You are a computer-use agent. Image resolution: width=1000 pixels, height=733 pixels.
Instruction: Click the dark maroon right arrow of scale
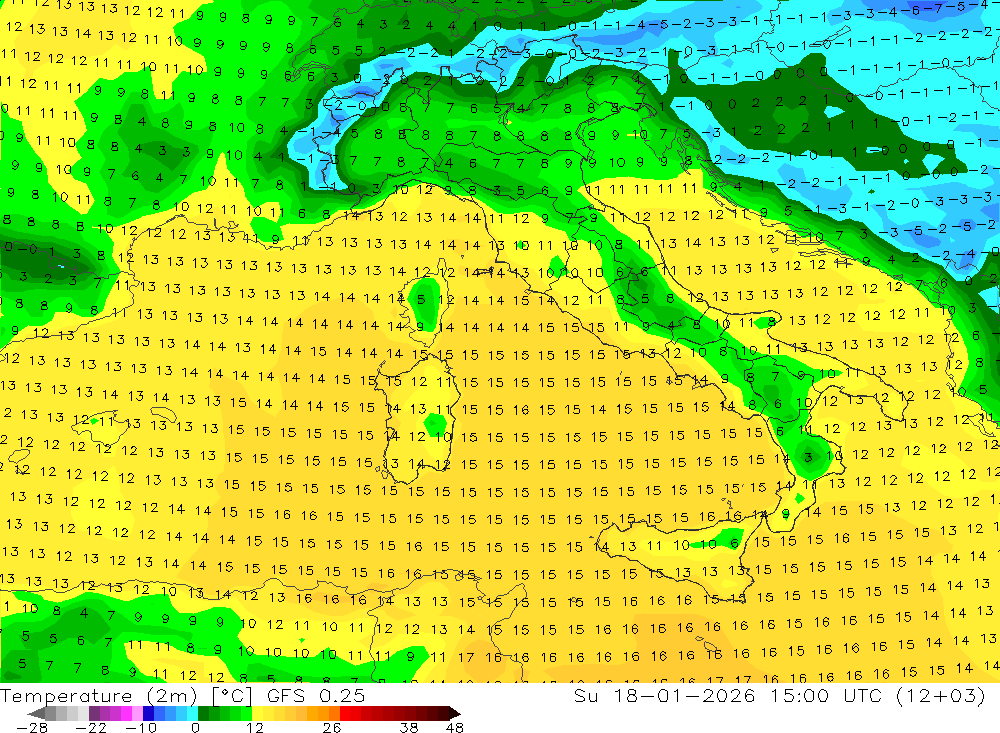pos(453,713)
